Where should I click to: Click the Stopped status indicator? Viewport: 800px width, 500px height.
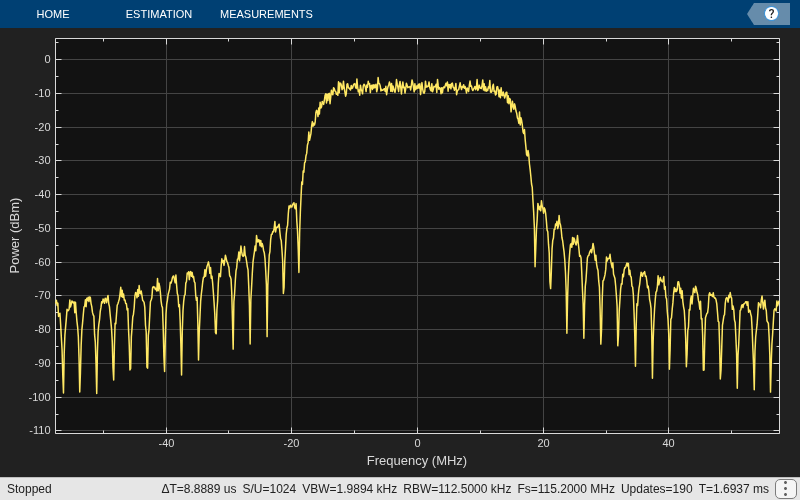(x=29, y=489)
